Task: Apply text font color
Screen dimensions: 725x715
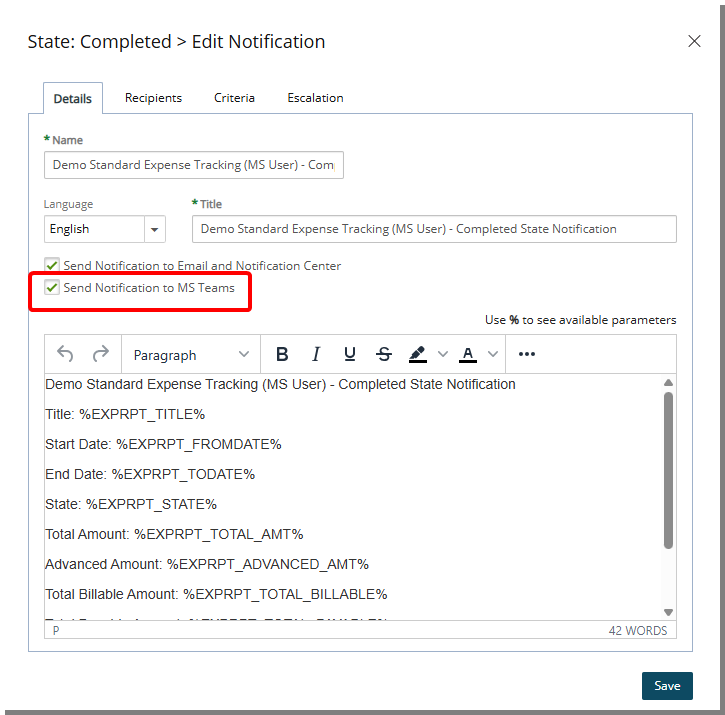Action: point(468,354)
